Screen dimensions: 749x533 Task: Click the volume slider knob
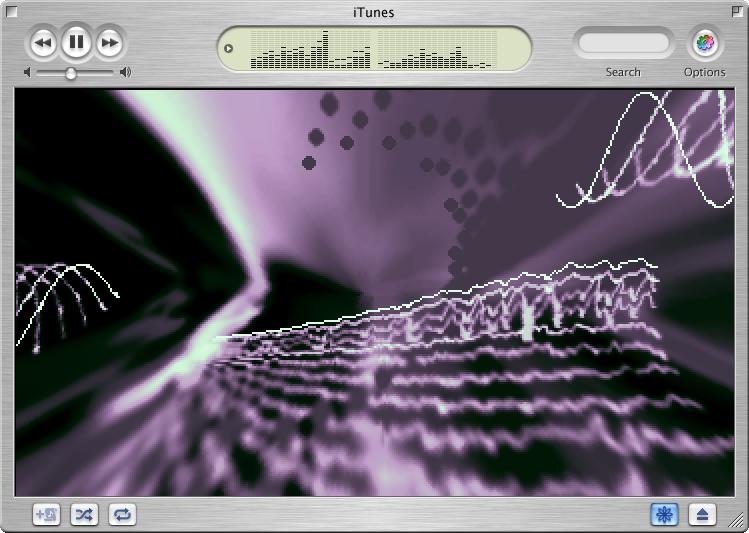click(x=71, y=73)
